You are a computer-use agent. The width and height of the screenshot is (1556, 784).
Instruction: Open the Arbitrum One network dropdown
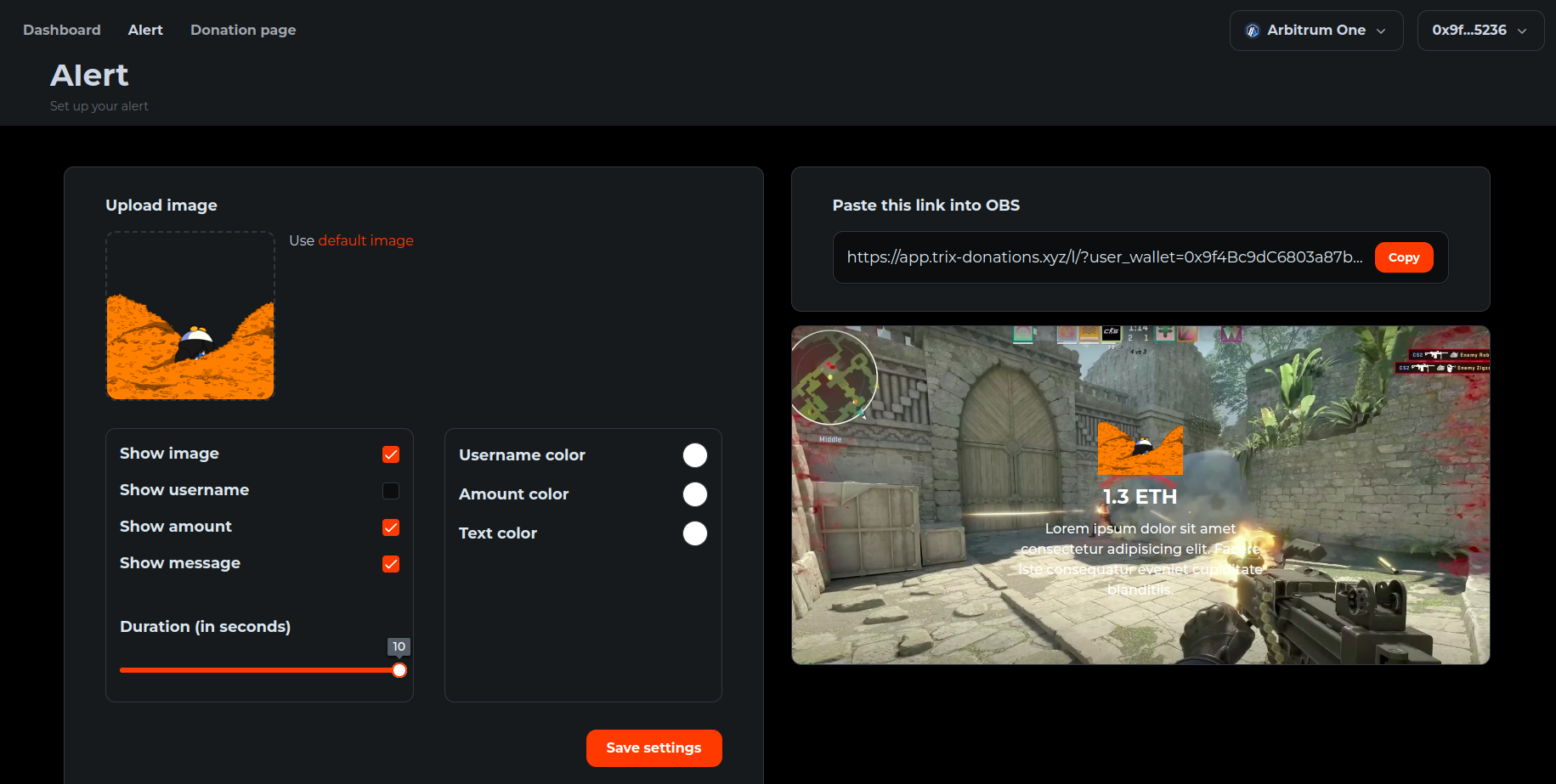(1316, 31)
